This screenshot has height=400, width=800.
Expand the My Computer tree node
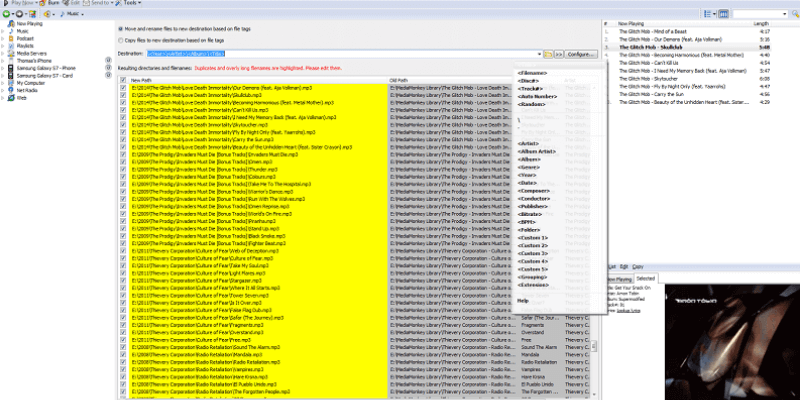[x=3, y=83]
